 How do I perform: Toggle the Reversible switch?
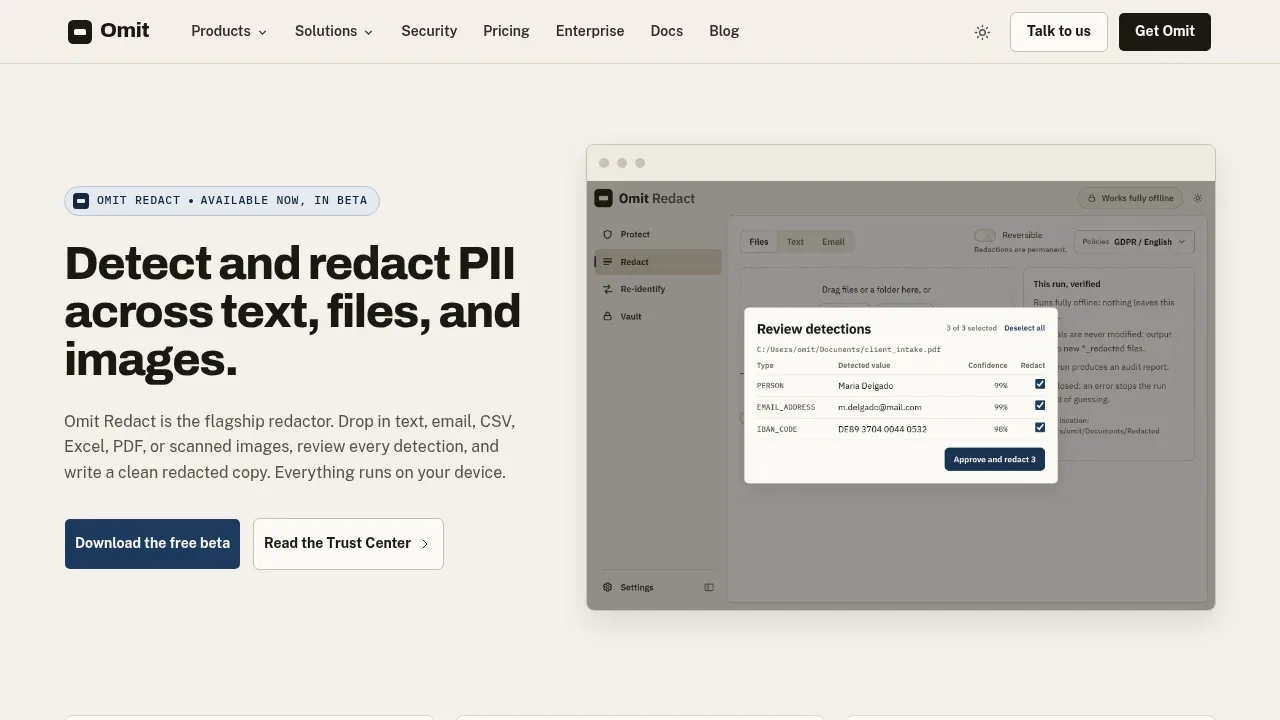tap(985, 236)
